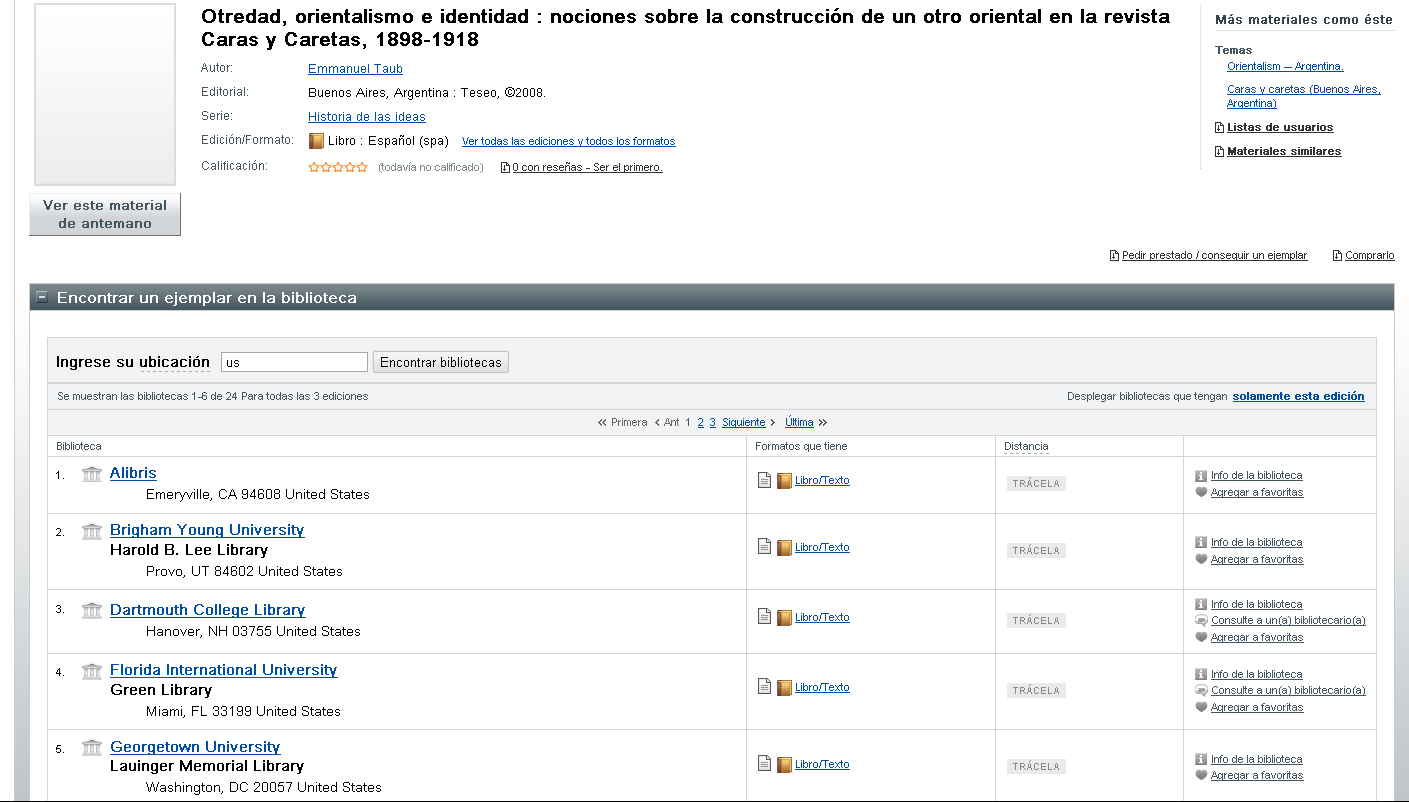This screenshot has height=802, width=1409.
Task: Click TRÁCELA for Alibris
Action: tap(1036, 484)
